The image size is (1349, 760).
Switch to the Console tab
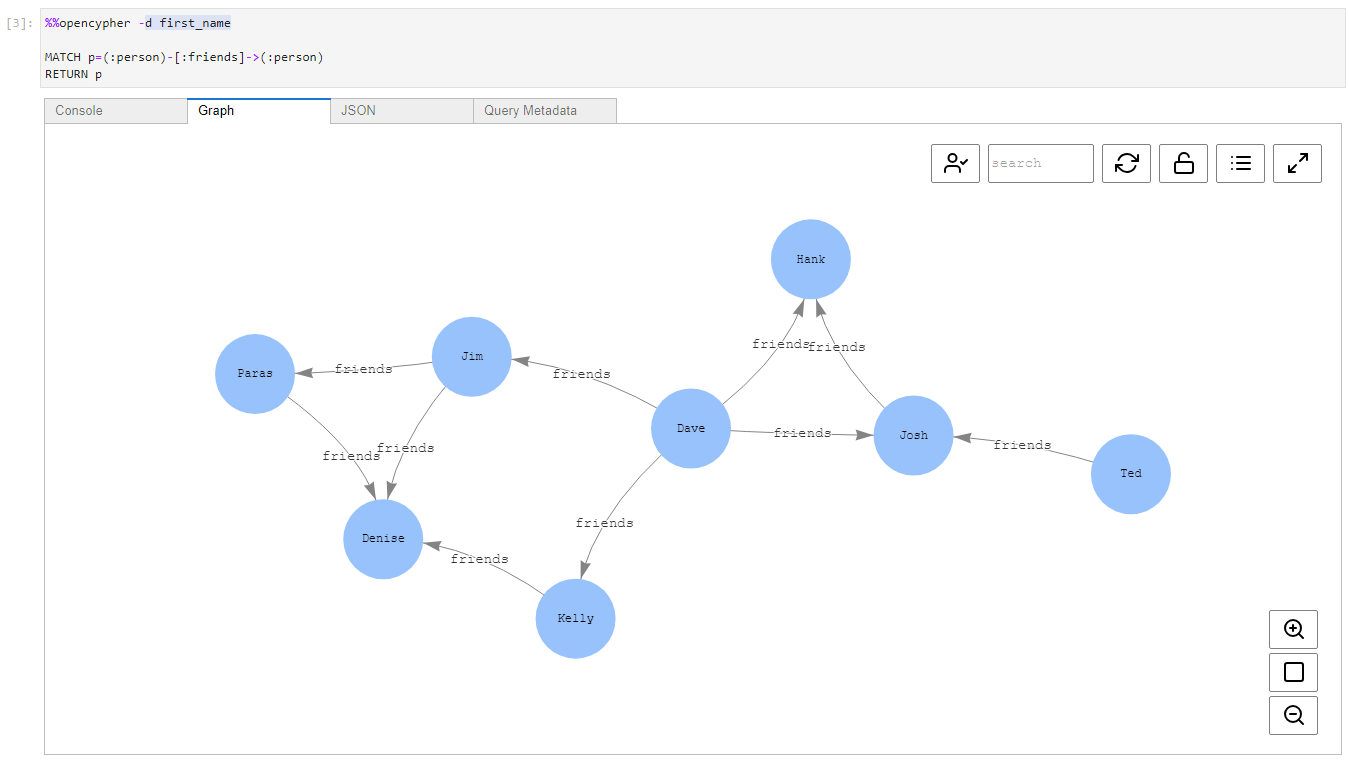point(114,110)
